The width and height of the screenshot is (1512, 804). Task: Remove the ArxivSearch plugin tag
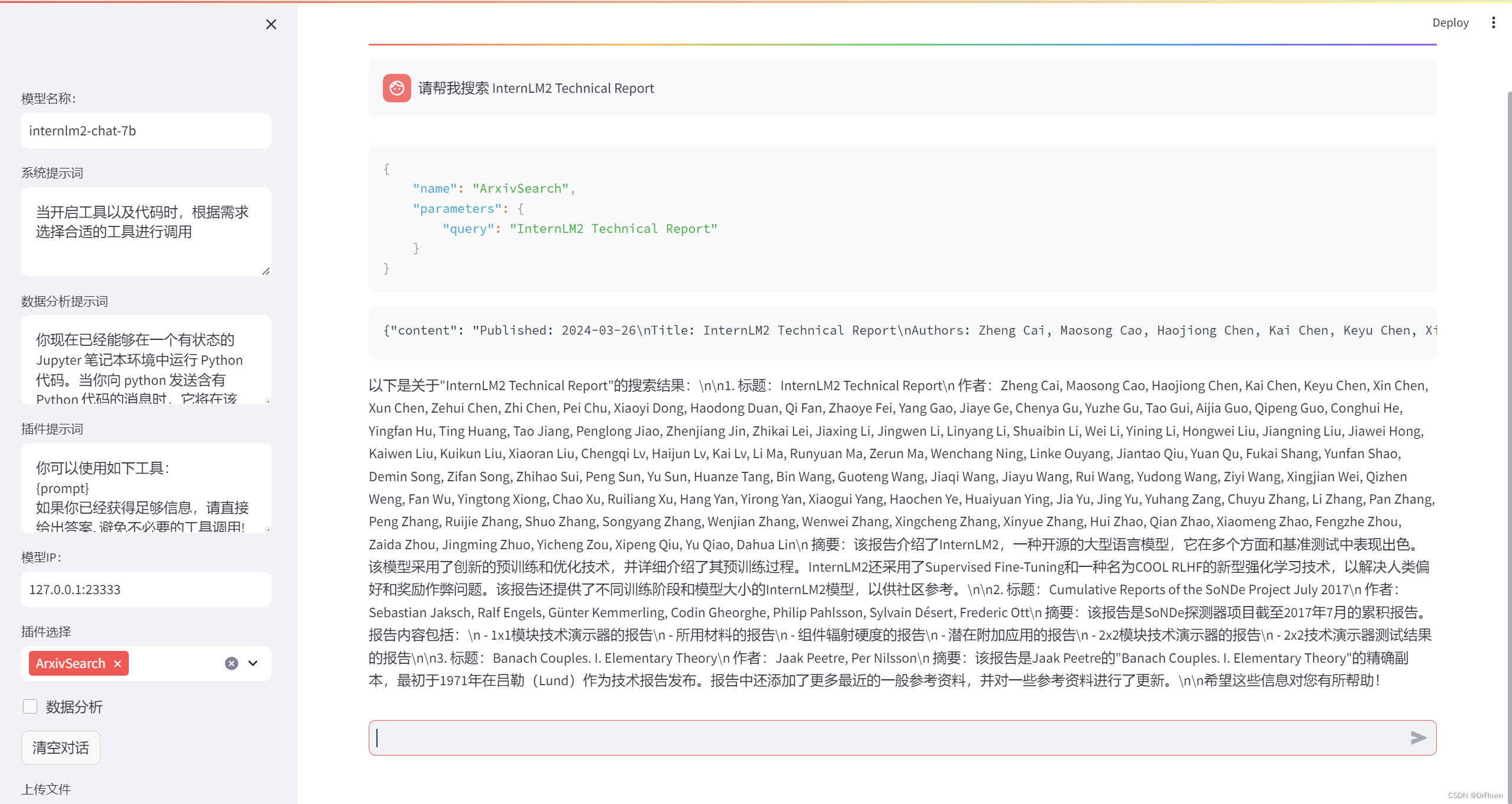(x=118, y=663)
